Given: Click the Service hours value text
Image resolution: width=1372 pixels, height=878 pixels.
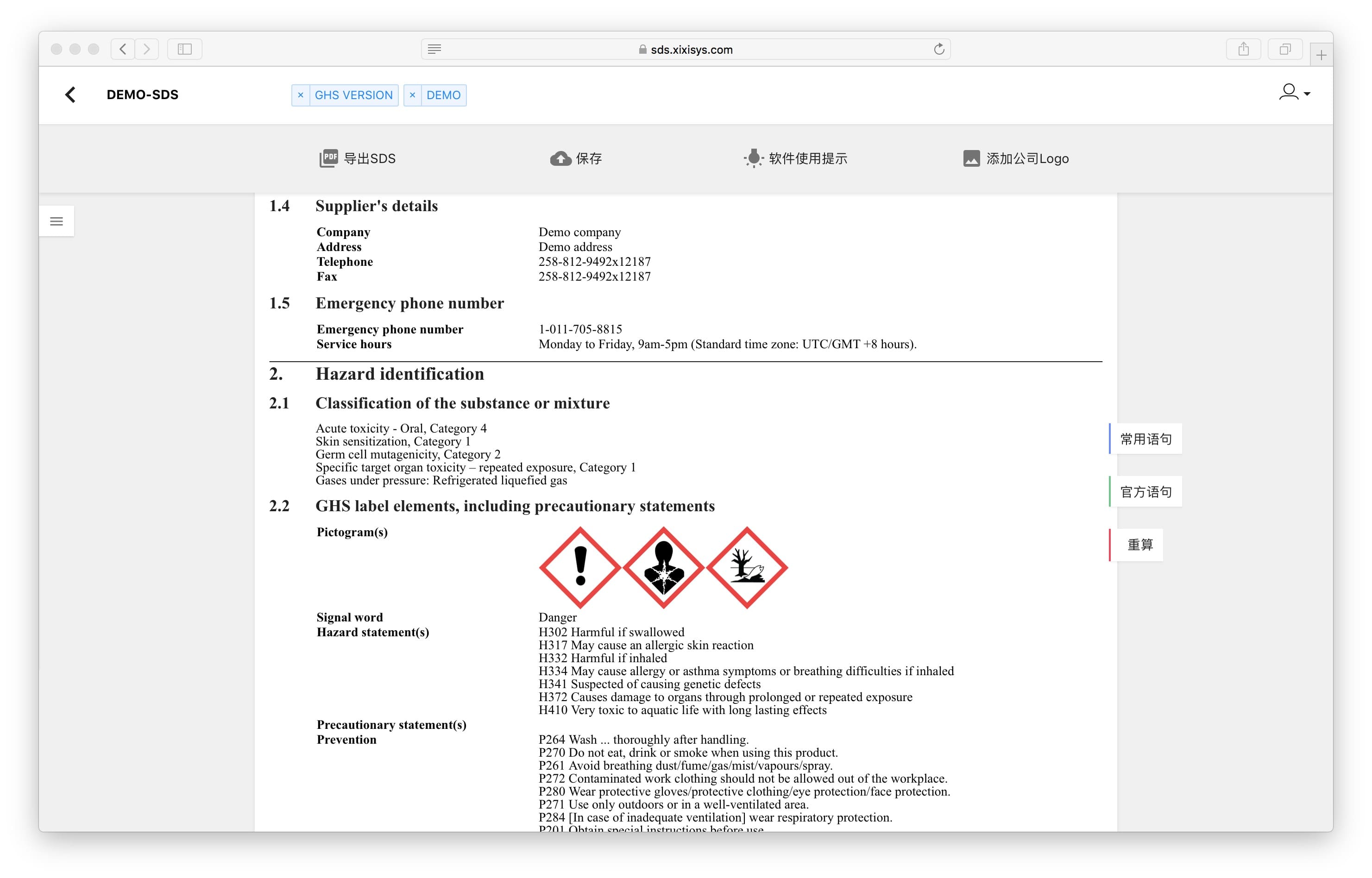Looking at the screenshot, I should (727, 344).
